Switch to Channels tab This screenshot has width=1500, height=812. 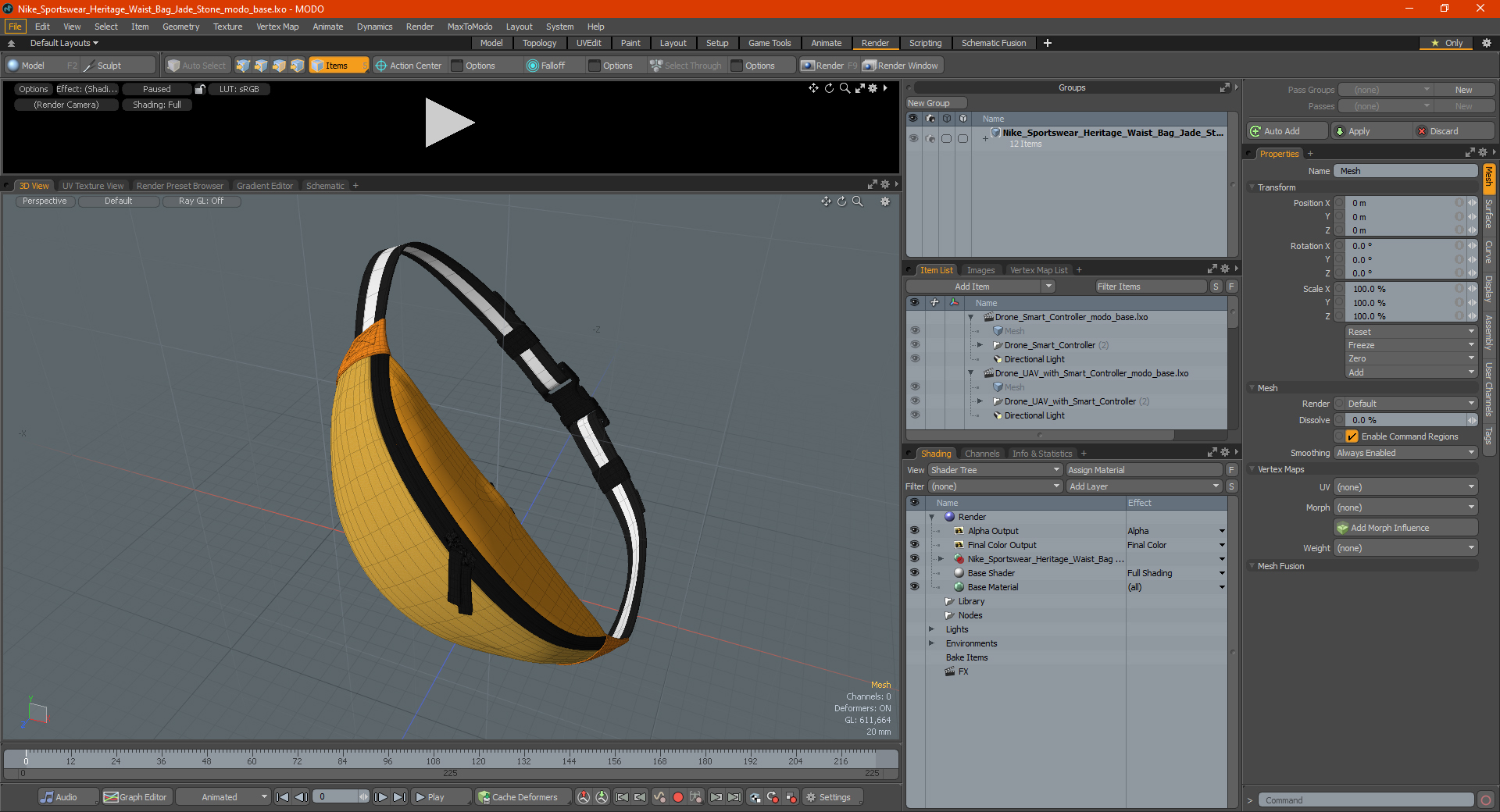(x=981, y=454)
